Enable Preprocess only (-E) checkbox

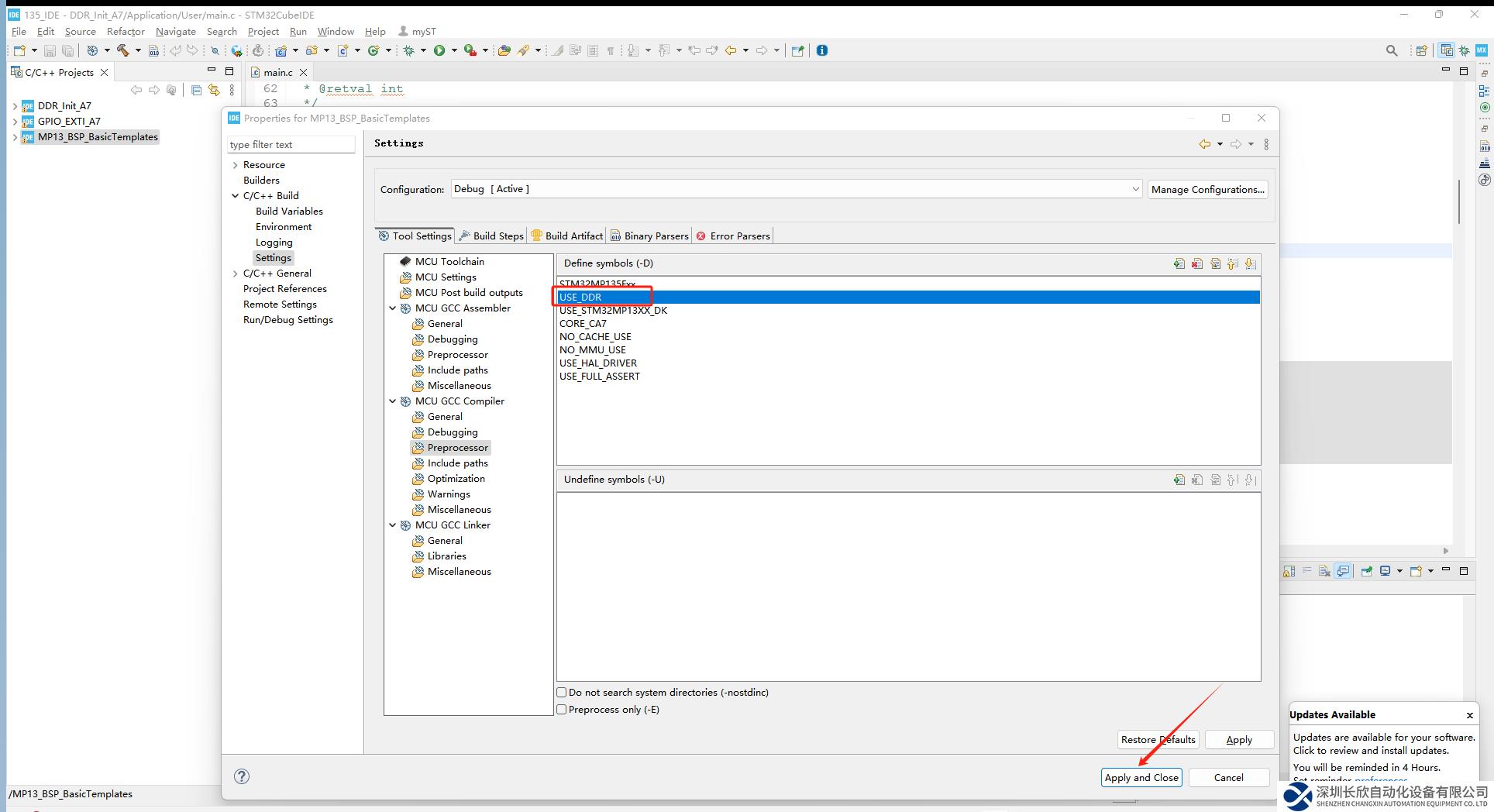point(562,710)
